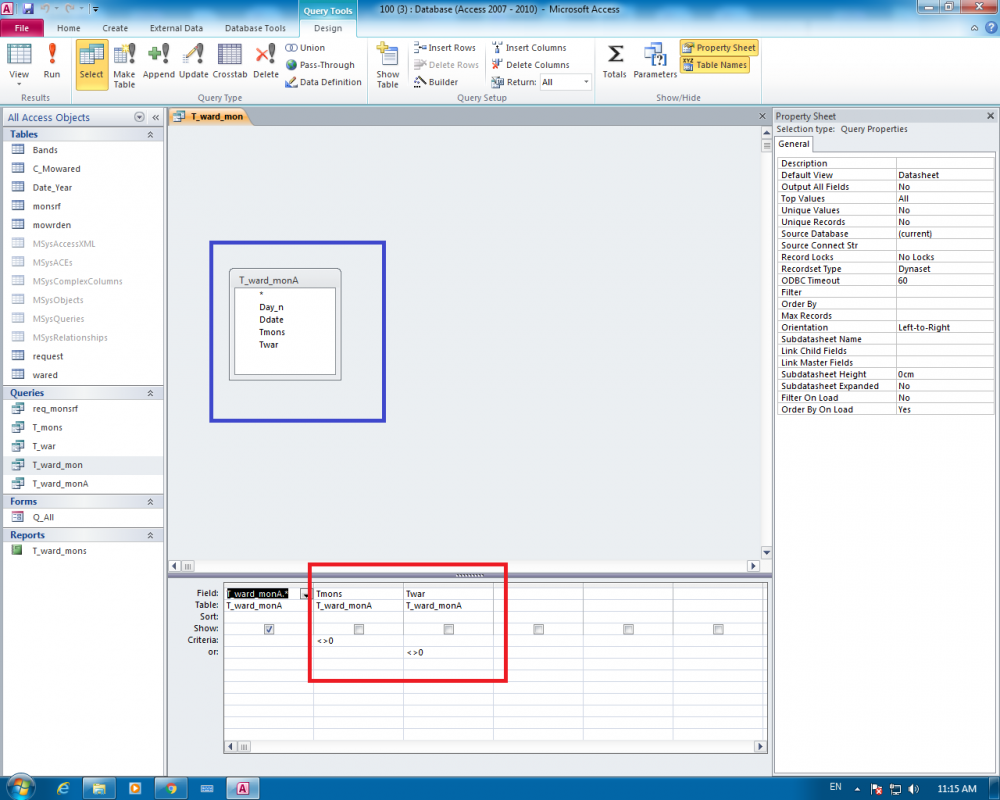This screenshot has height=800, width=1000.
Task: Open Quick Access Toolbar customize dropdown
Action: 95,9
